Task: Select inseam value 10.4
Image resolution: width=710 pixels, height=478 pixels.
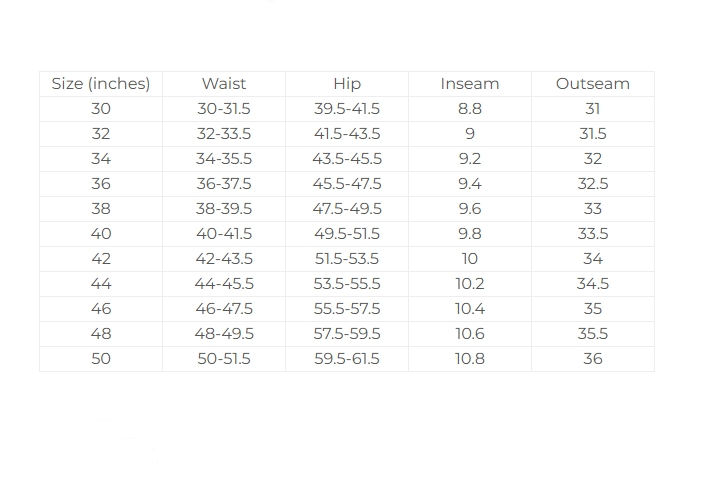Action: [470, 309]
